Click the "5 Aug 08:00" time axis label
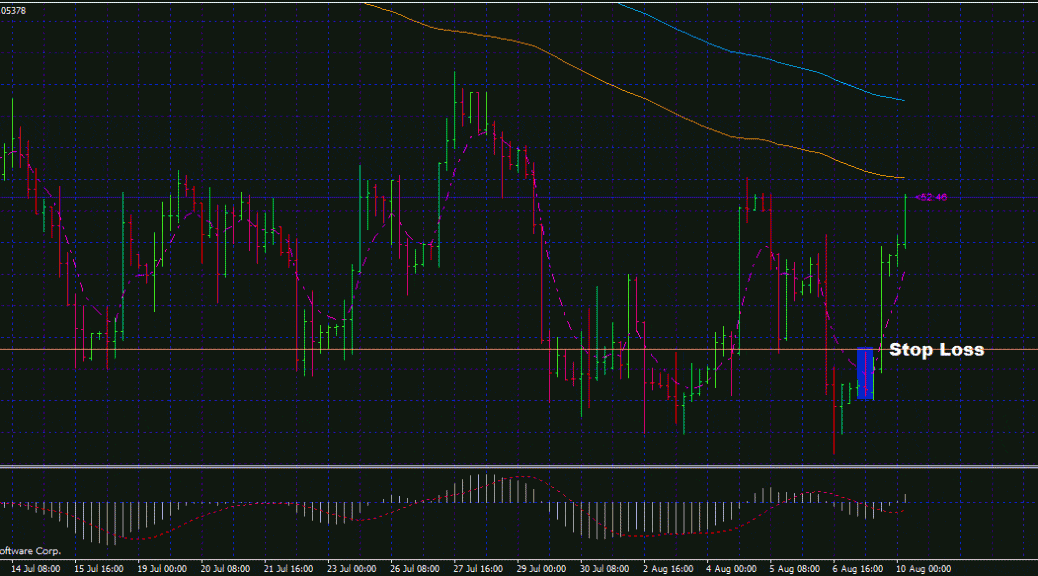 pyautogui.click(x=794, y=569)
